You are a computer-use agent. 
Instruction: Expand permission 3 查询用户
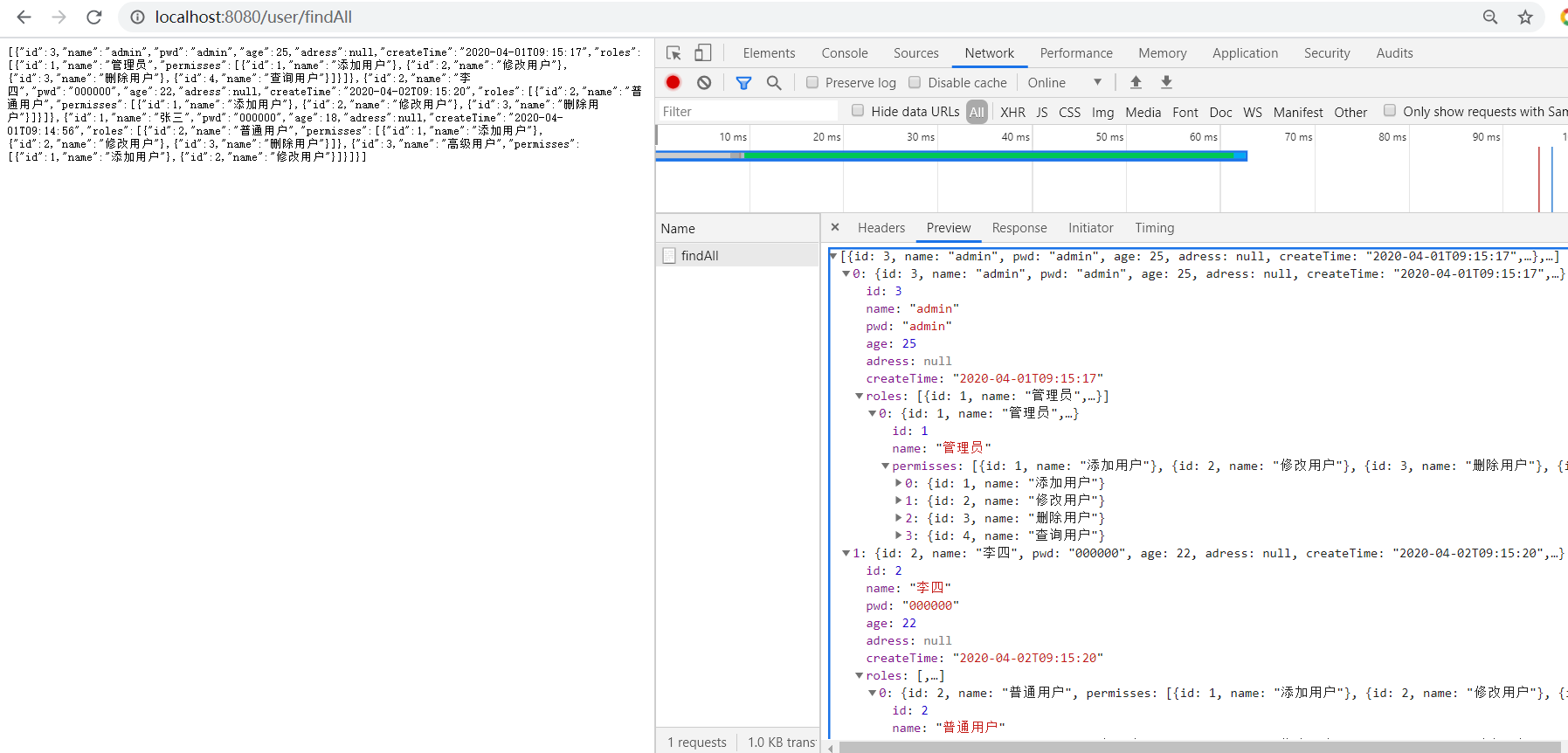pos(899,535)
